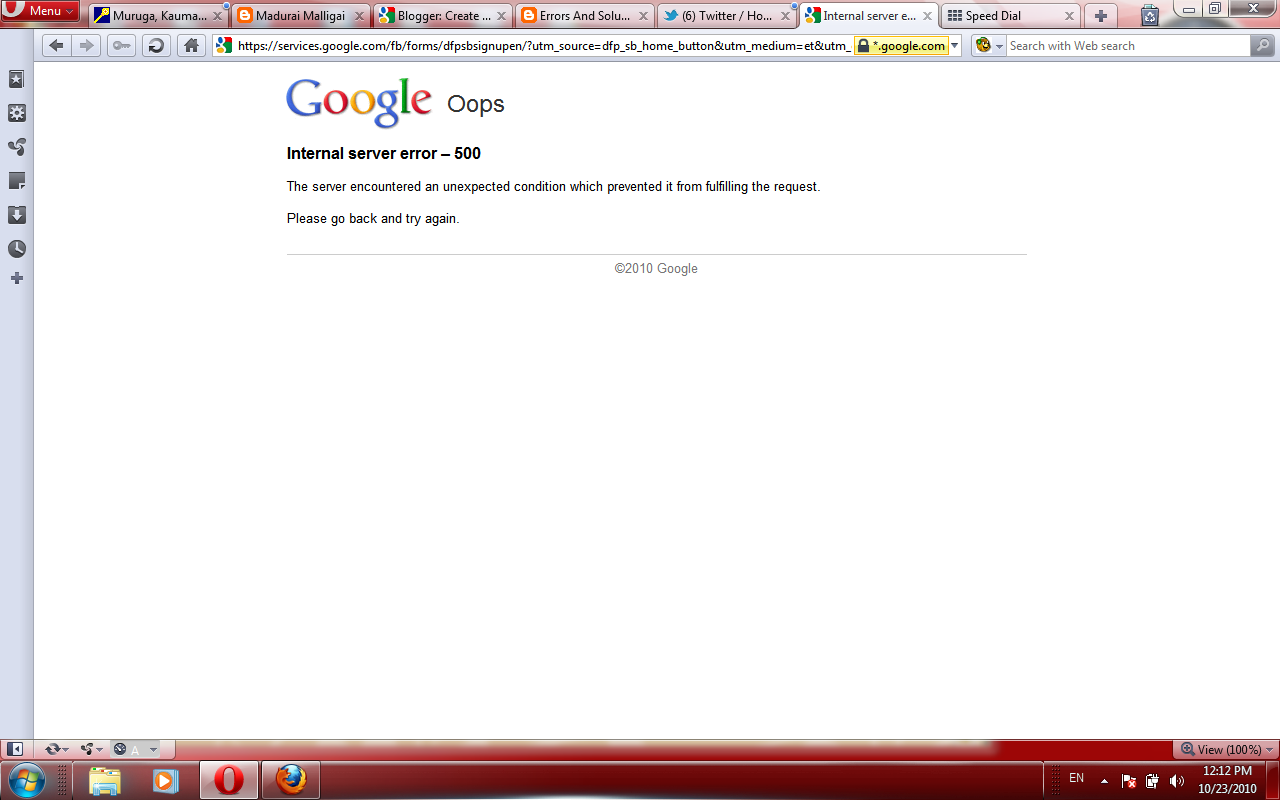Click the Search with Web search field
This screenshot has height=800, width=1280.
tap(1128, 46)
